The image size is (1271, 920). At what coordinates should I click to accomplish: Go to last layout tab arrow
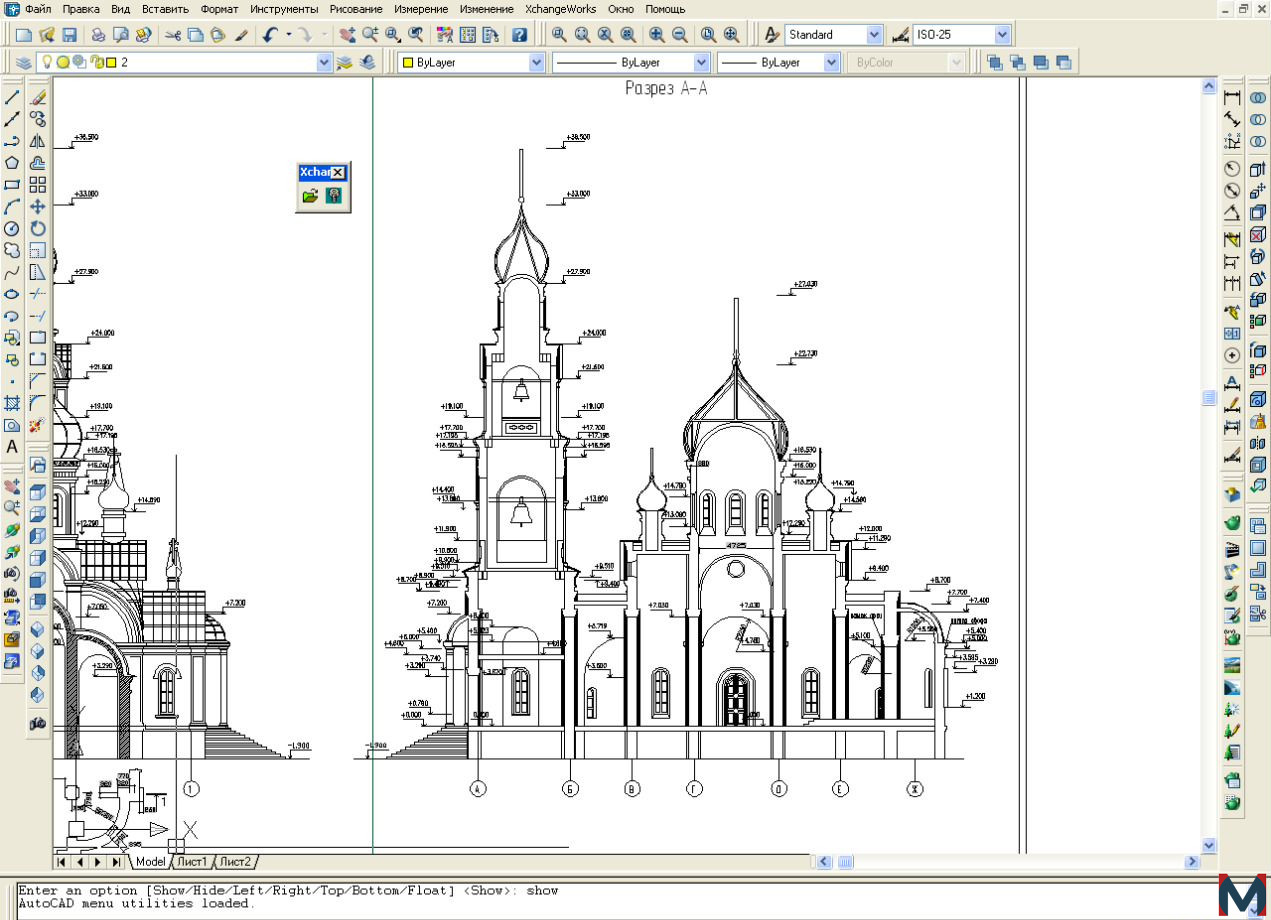pyautogui.click(x=117, y=861)
